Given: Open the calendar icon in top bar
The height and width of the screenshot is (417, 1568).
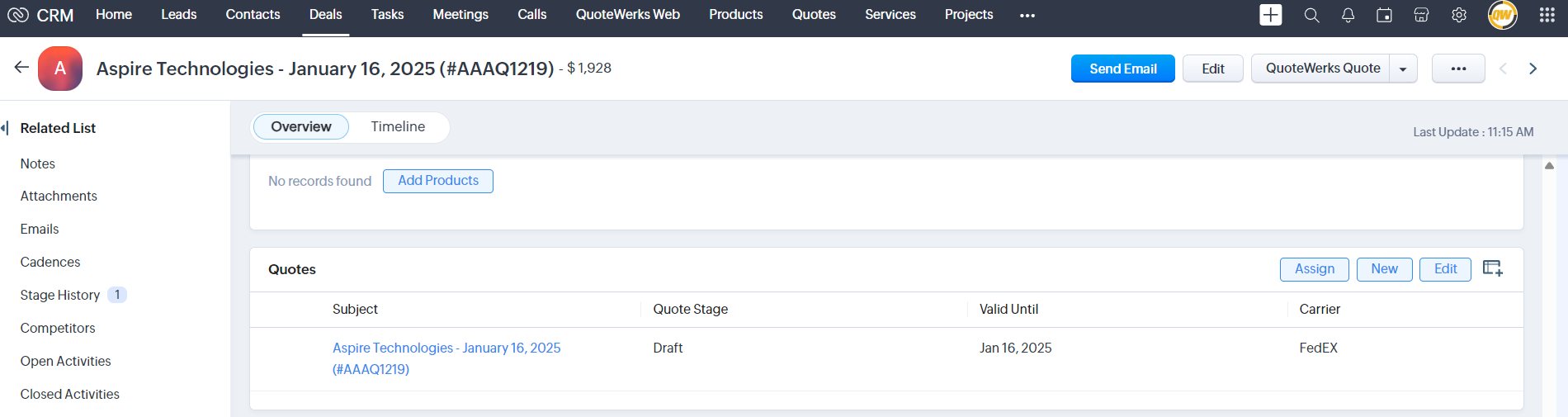Looking at the screenshot, I should (1384, 15).
